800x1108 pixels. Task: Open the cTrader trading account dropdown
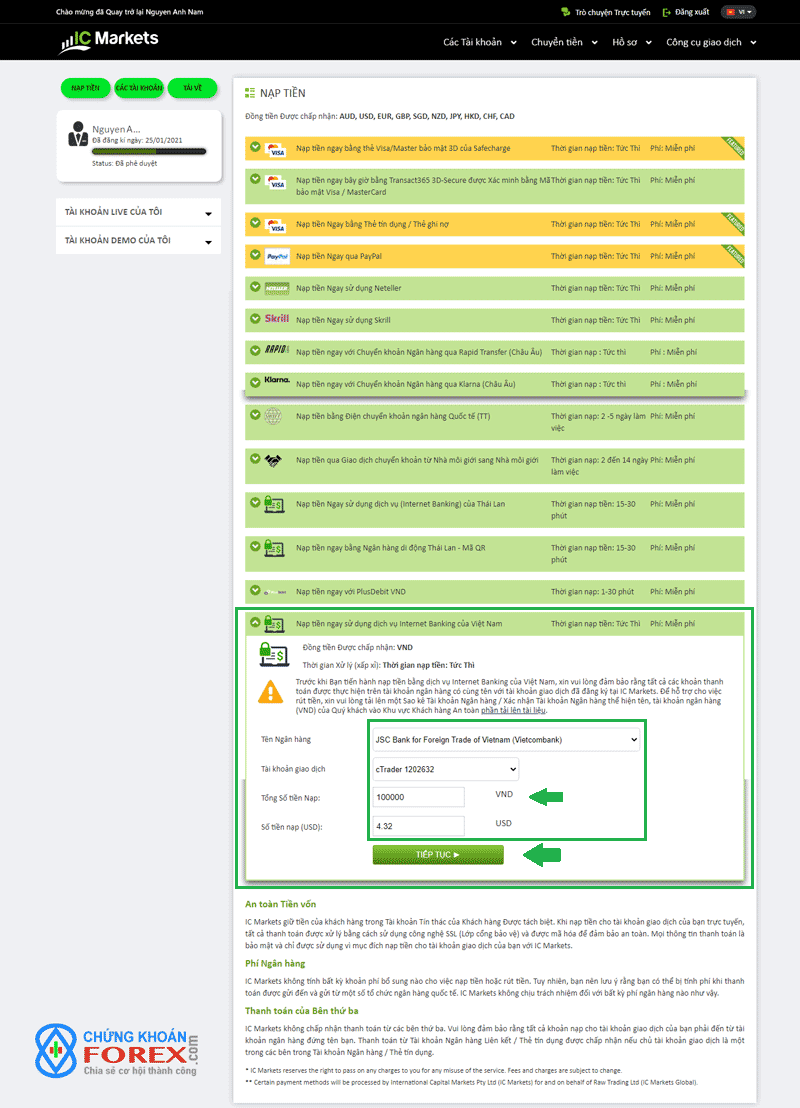tap(445, 769)
